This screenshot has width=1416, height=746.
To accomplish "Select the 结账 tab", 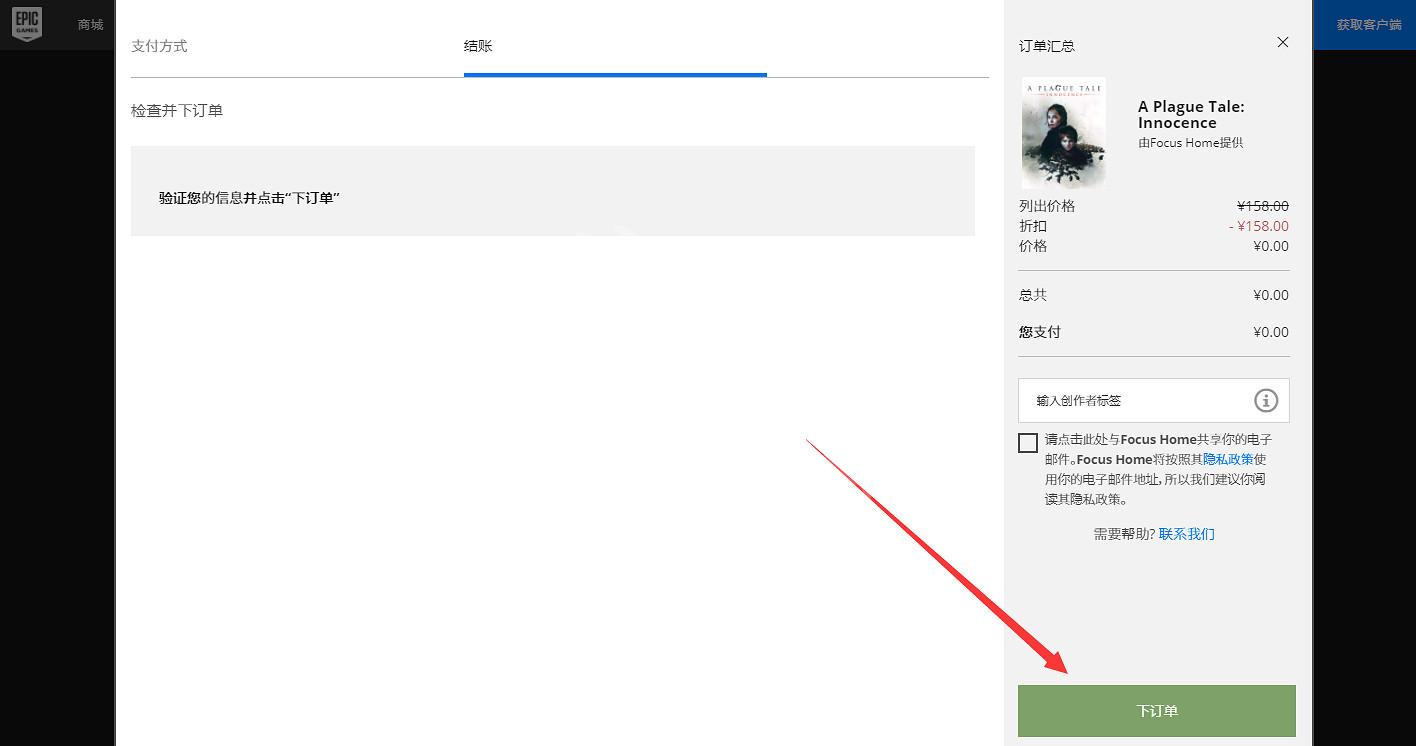I will click(x=478, y=46).
